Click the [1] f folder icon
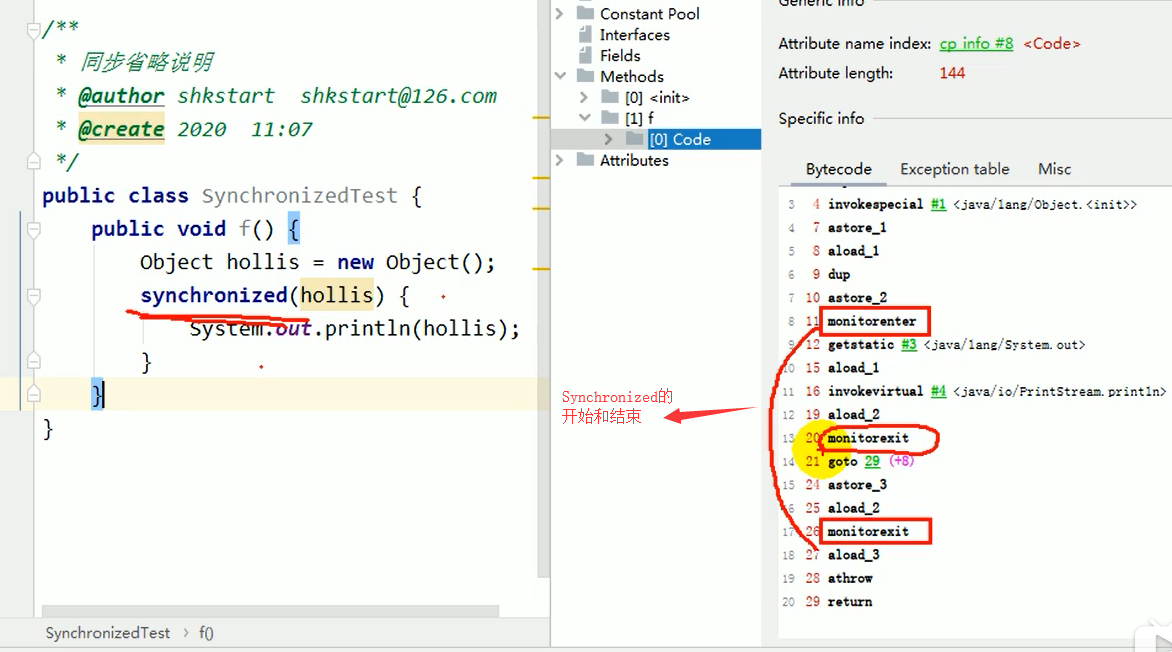This screenshot has height=652, width=1172. 611,118
